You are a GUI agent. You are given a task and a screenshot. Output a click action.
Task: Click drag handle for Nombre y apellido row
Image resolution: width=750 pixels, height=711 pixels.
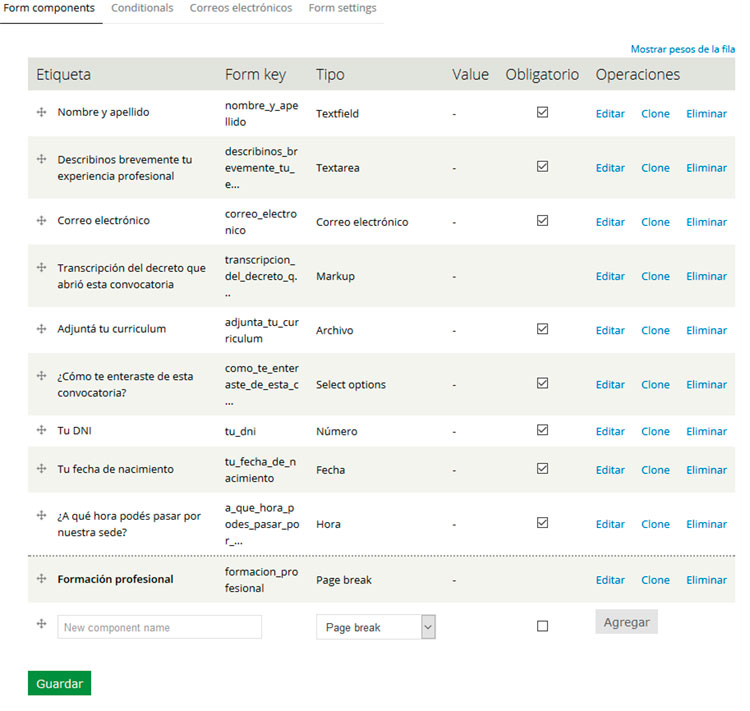point(41,112)
